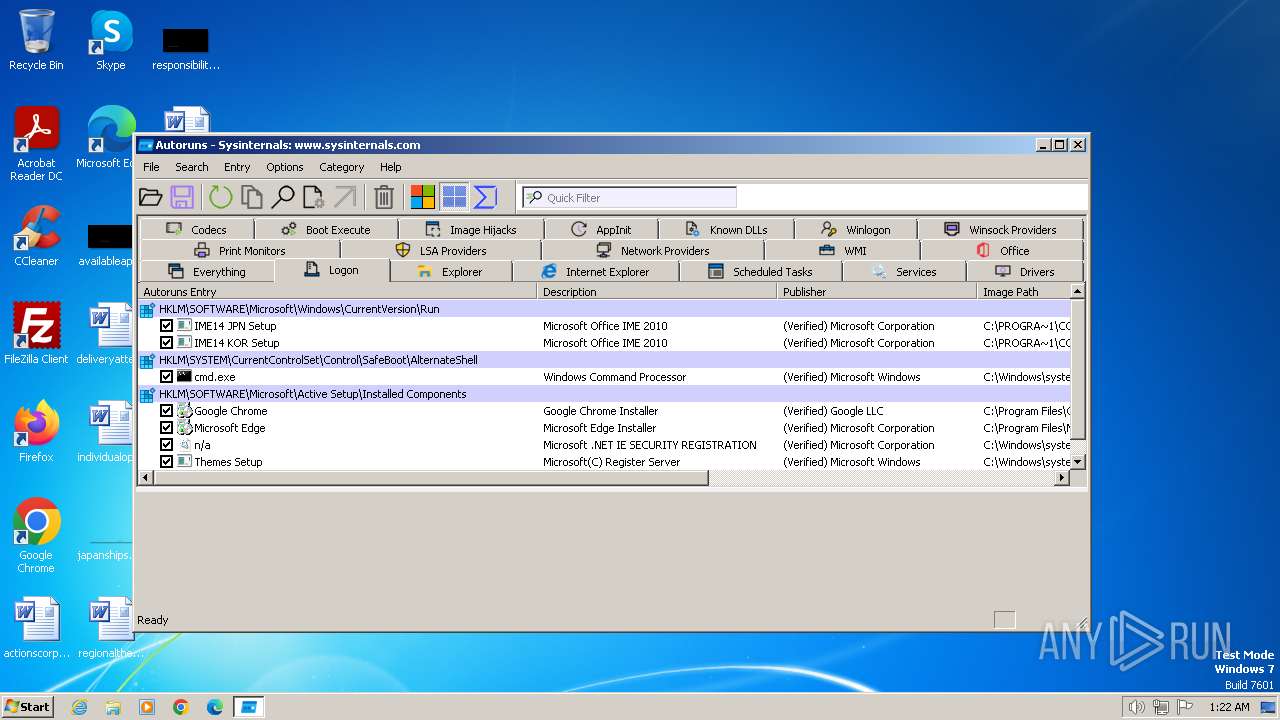Open the Windows Start menu
Viewport: 1280px width, 720px height.
[x=27, y=706]
